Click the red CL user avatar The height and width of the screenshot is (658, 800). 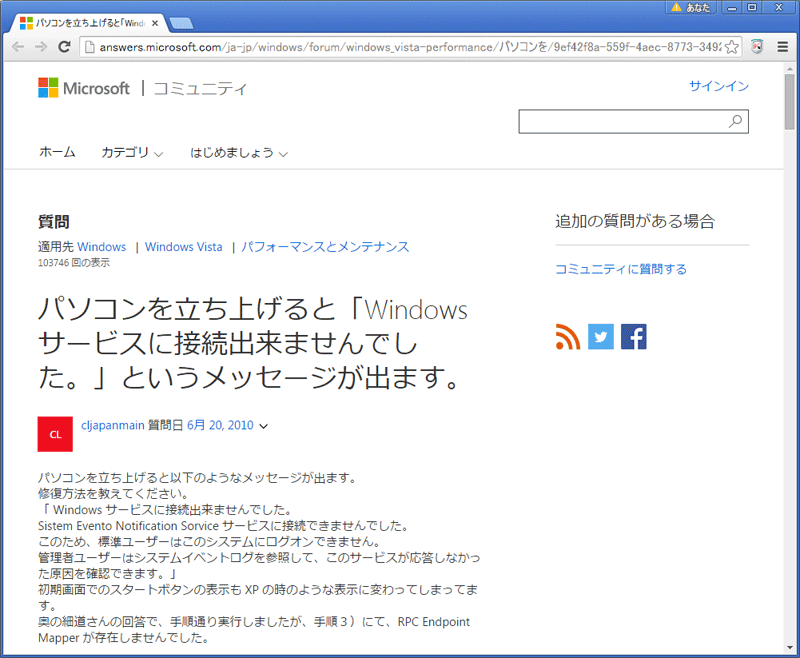[55, 434]
